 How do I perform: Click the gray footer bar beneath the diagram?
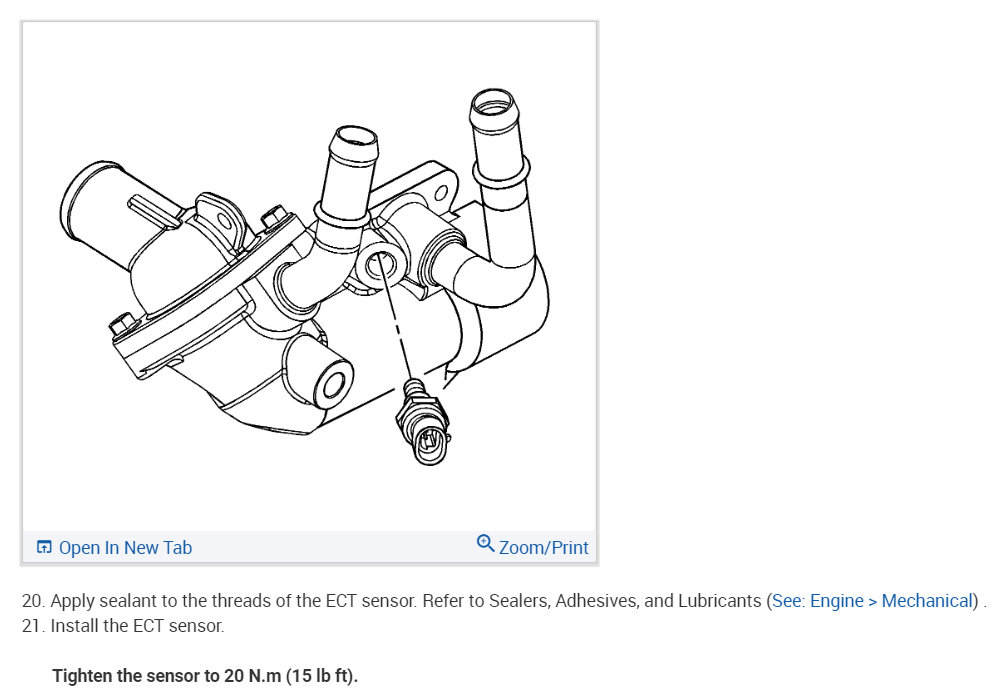[x=309, y=547]
